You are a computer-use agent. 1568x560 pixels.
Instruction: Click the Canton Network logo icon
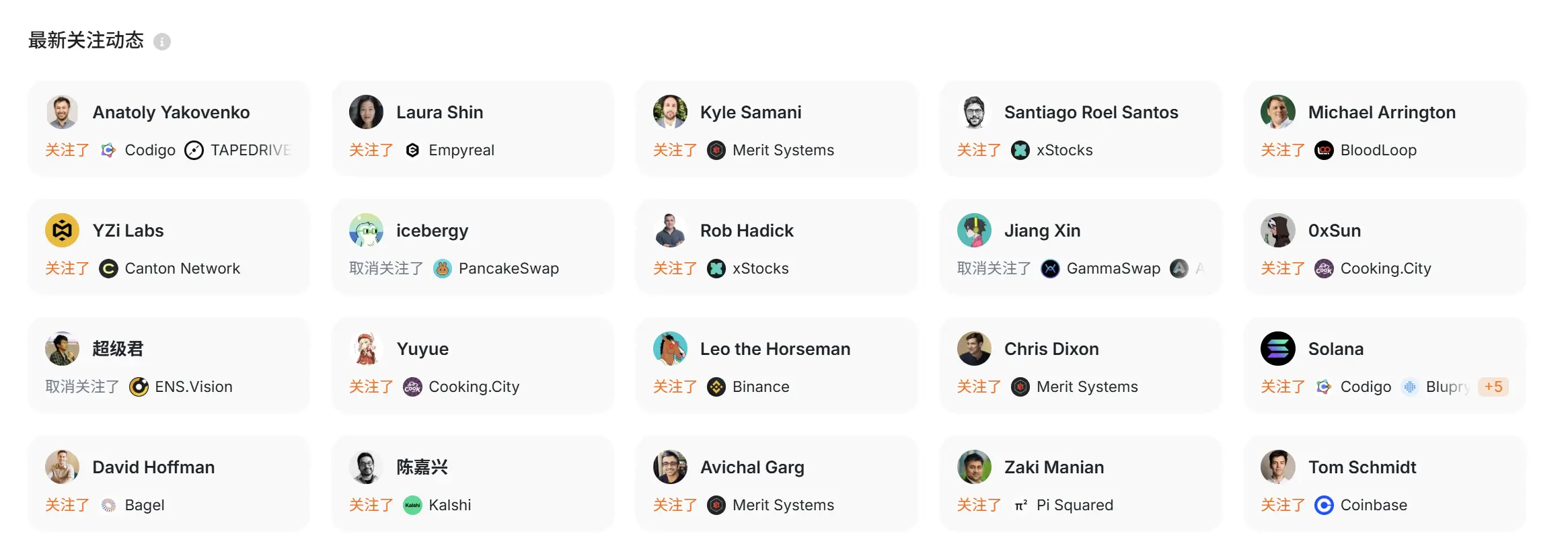(108, 268)
